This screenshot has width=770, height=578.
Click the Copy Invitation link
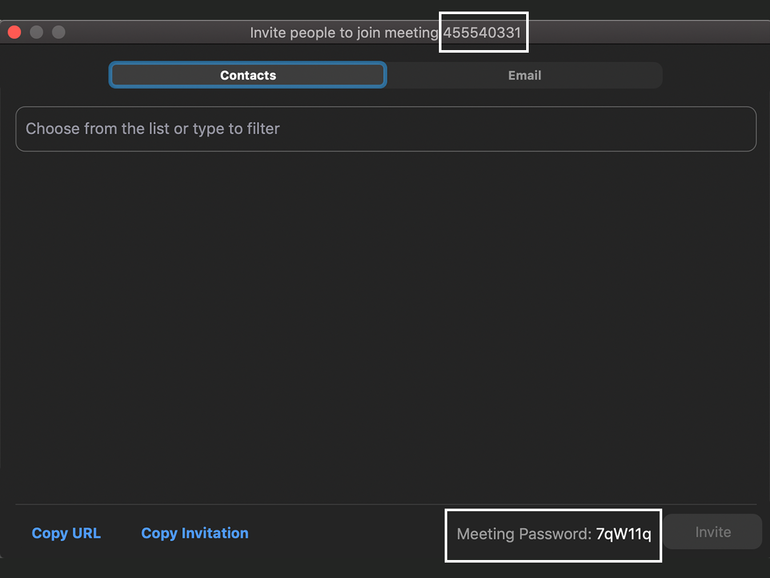click(194, 533)
